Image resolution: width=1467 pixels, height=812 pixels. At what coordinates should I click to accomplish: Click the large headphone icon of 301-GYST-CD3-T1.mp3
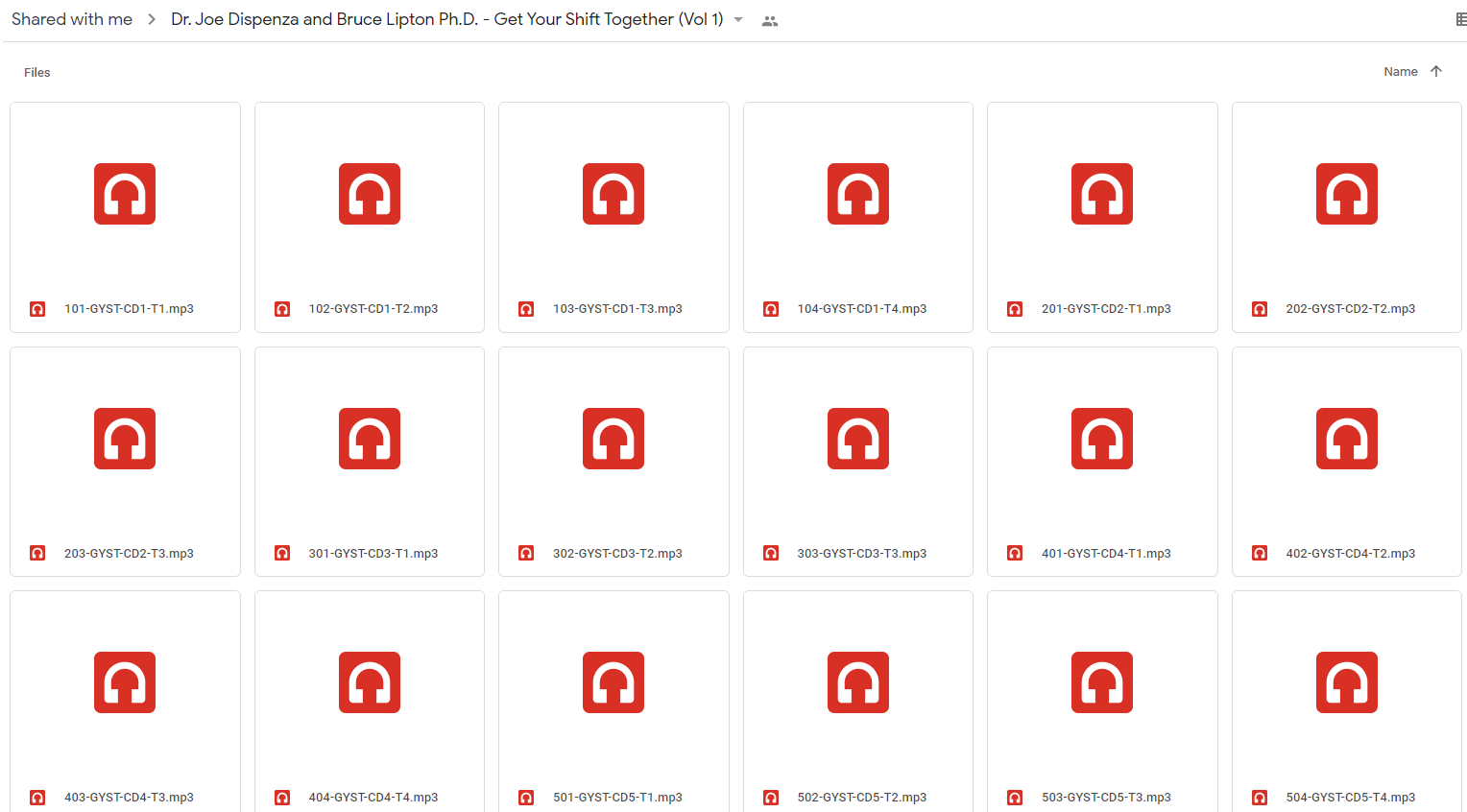[370, 439]
